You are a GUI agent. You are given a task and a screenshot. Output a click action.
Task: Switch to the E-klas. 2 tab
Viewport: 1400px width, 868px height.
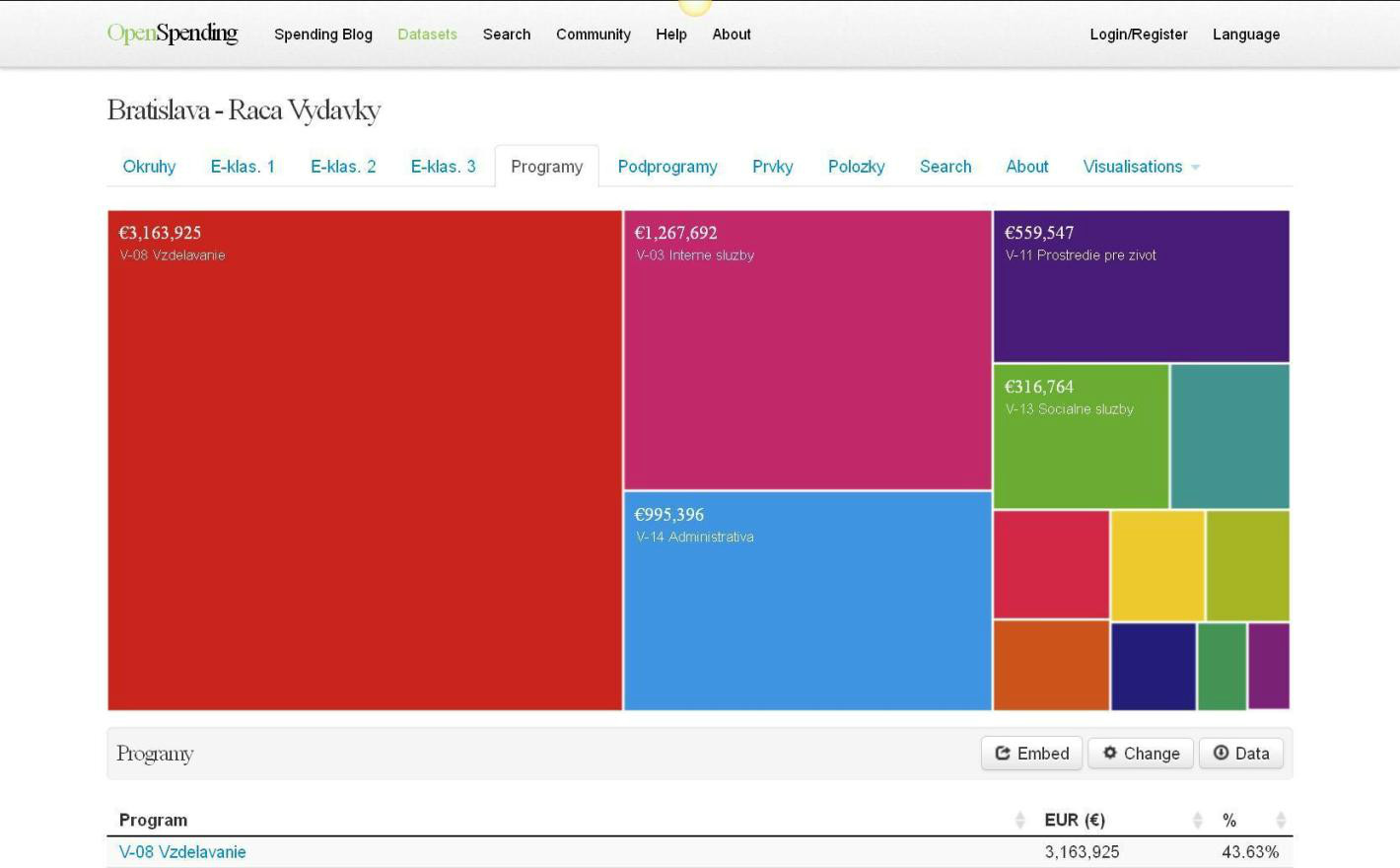343,167
